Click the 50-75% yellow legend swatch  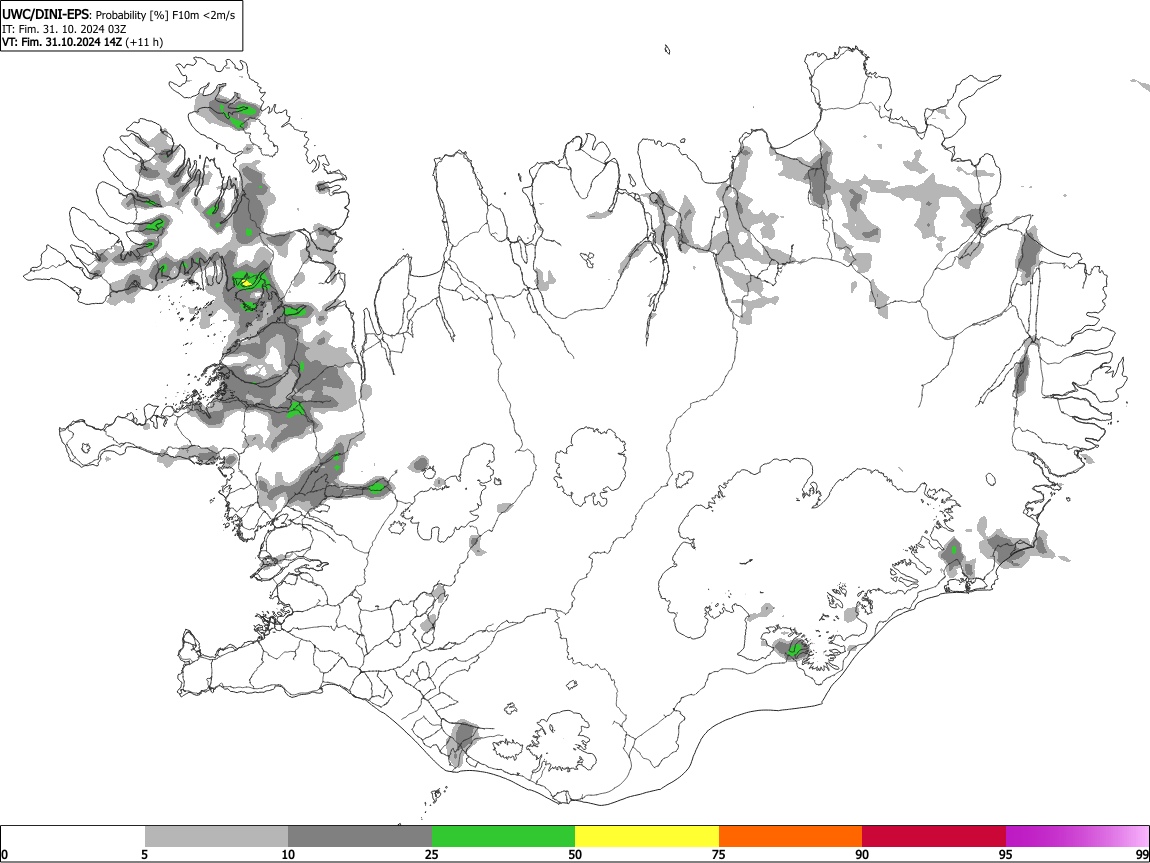click(647, 836)
